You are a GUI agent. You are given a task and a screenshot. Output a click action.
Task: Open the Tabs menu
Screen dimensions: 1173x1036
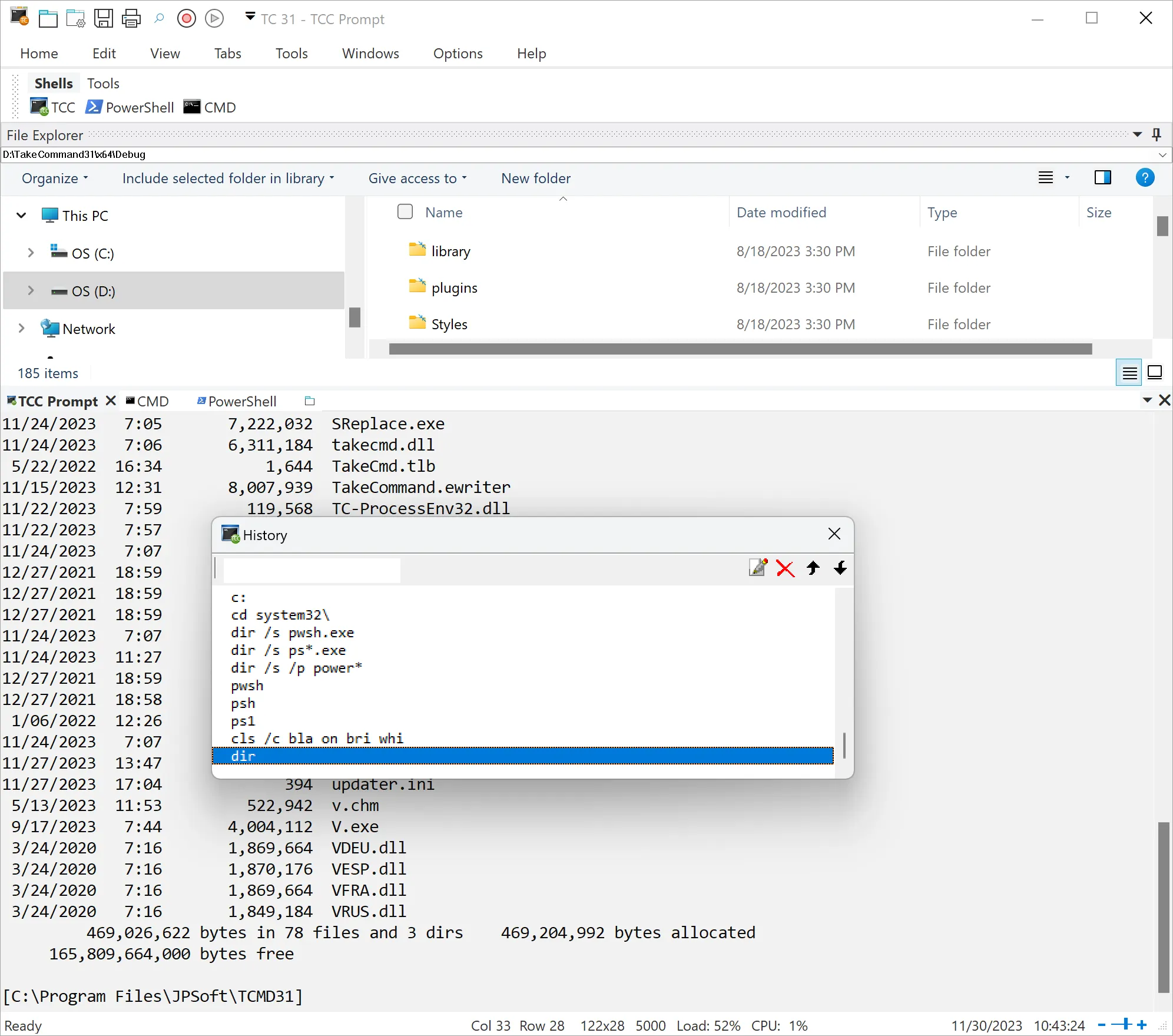coord(228,54)
